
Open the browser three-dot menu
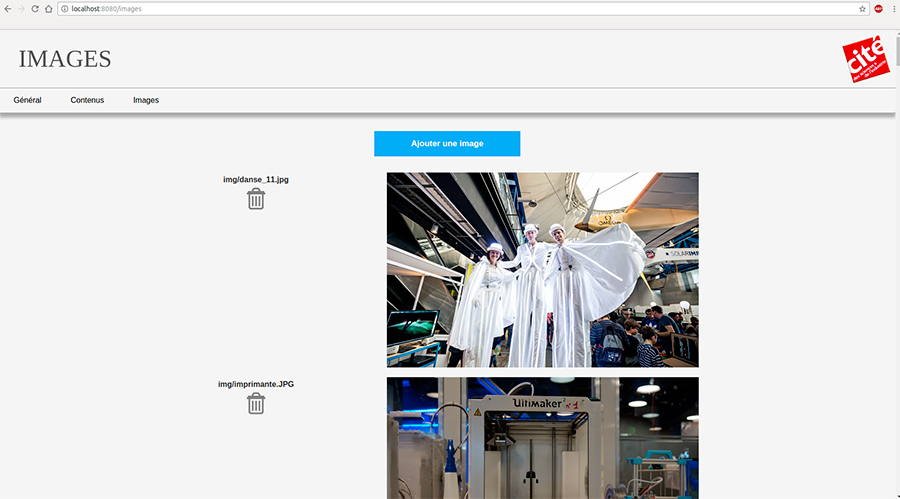894,9
